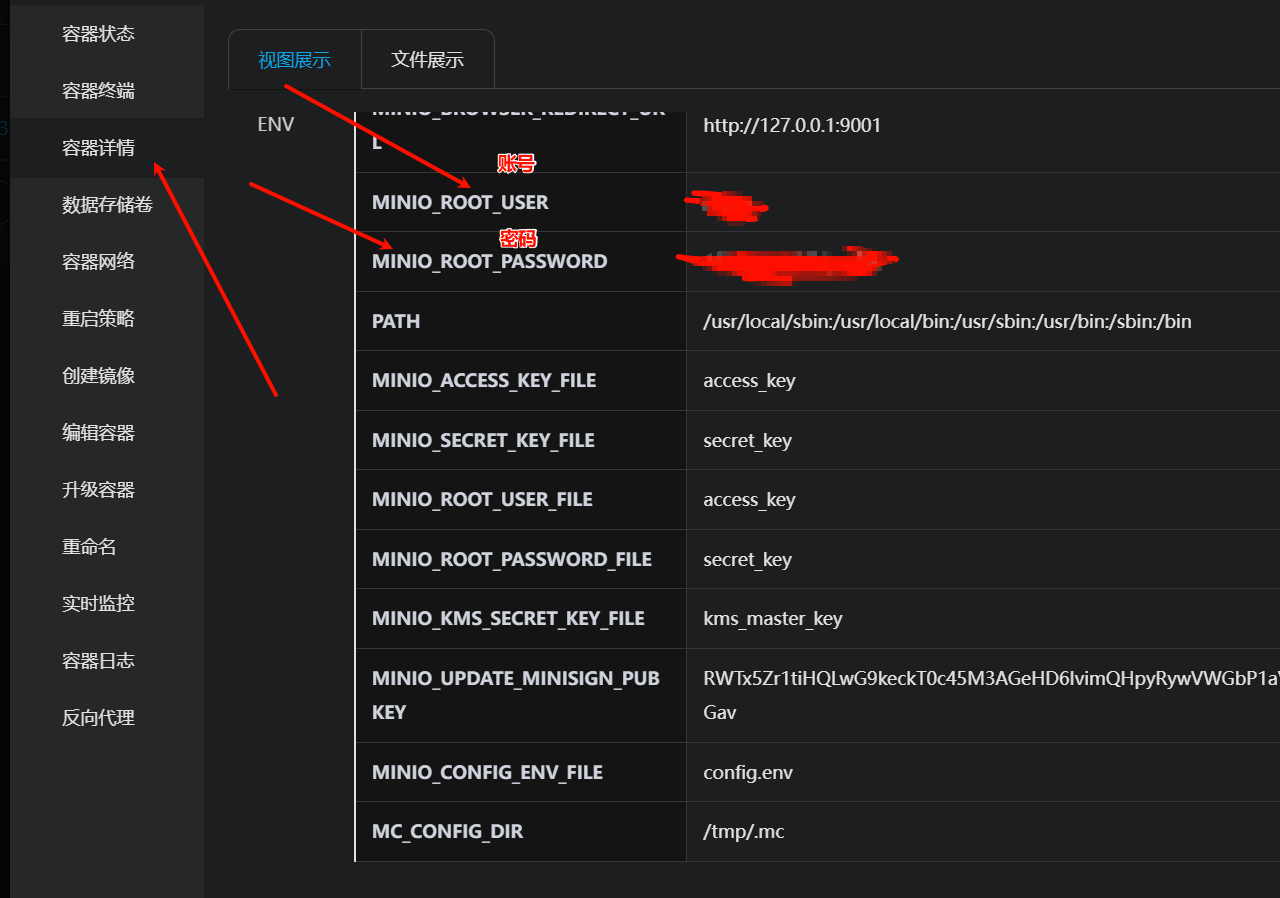The image size is (1280, 898).
Task: Click the 重命名 sidebar item
Action: tap(89, 547)
